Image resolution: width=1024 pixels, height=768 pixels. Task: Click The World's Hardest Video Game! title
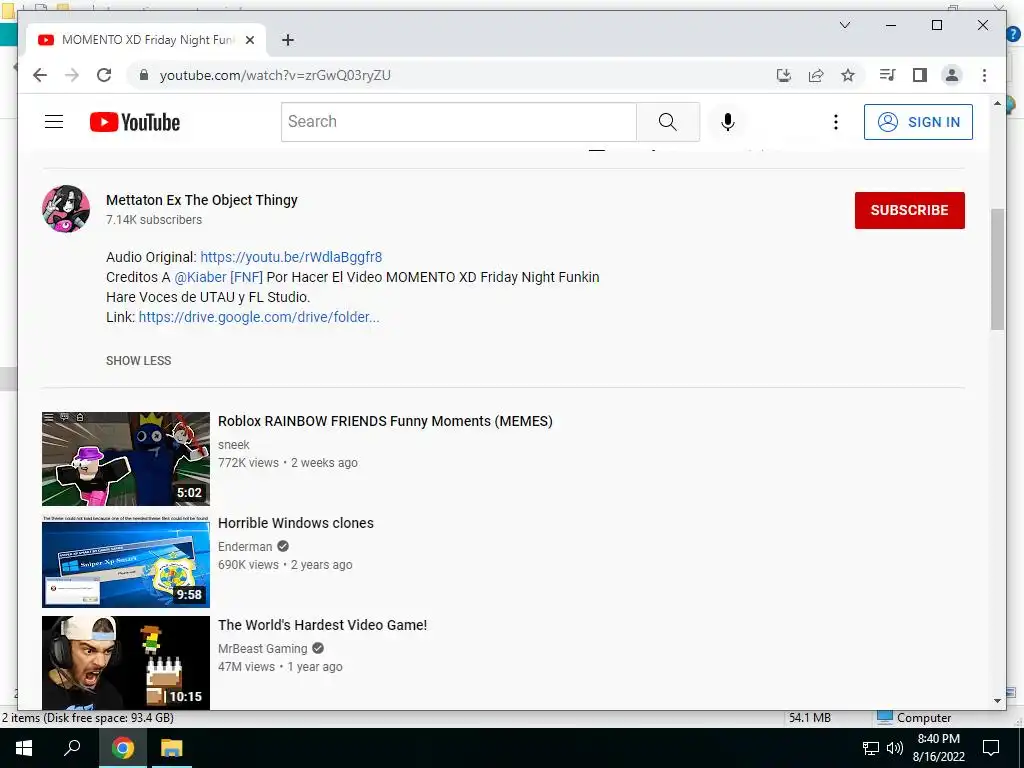[x=323, y=625]
